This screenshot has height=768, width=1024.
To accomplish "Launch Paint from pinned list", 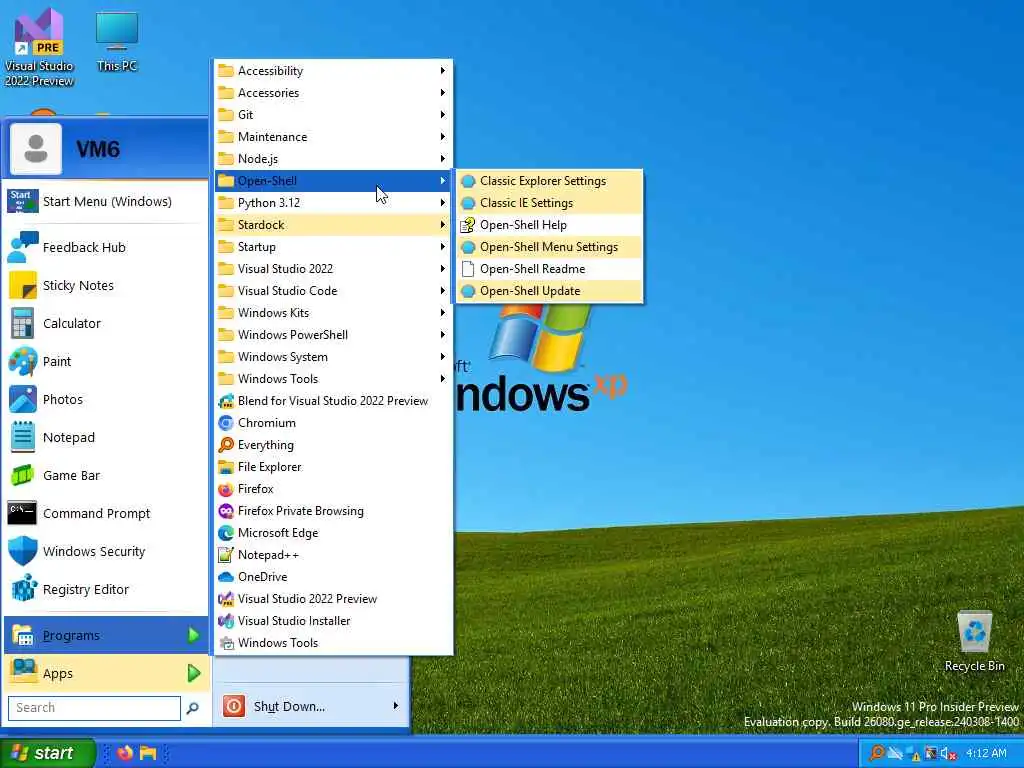I will tap(106, 361).
